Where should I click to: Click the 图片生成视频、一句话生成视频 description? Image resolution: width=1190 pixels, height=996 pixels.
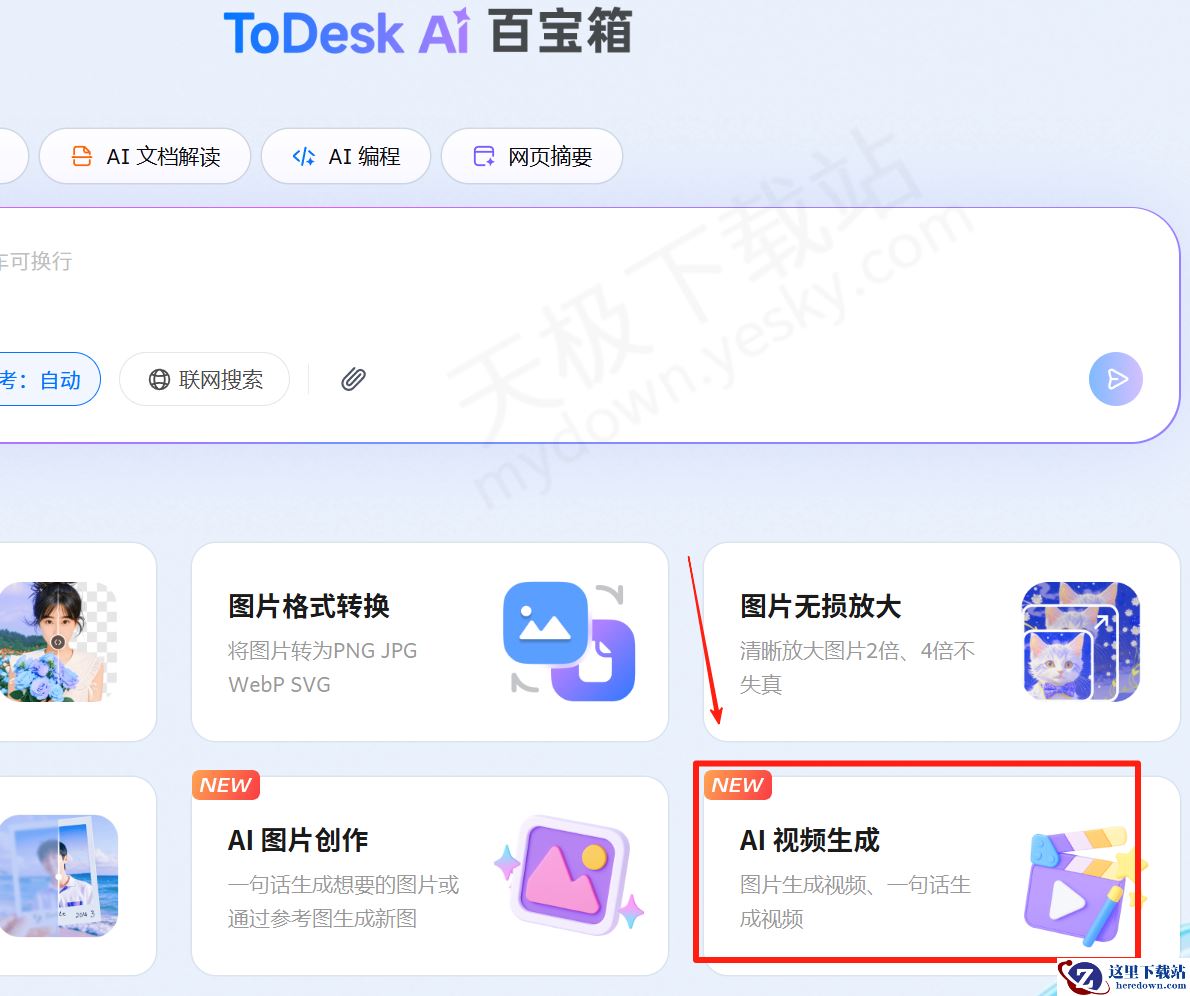pos(855,901)
